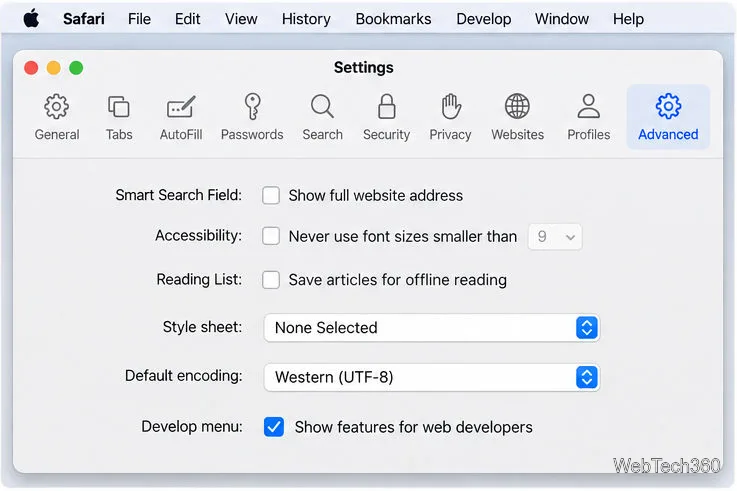Open the Passwords key icon
Image resolution: width=737 pixels, height=491 pixels.
point(252,106)
